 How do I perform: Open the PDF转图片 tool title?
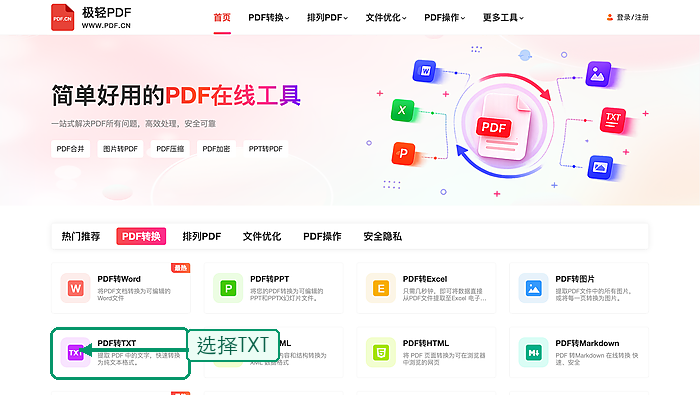click(575, 279)
